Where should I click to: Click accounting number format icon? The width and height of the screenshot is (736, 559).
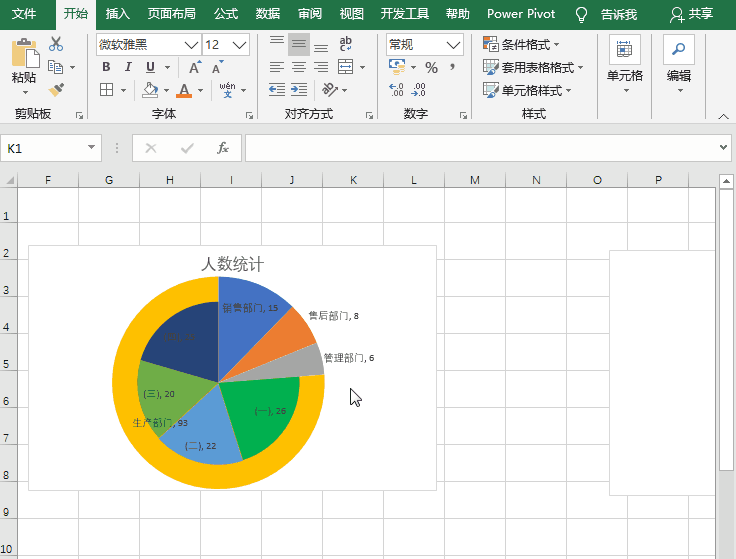pos(397,67)
